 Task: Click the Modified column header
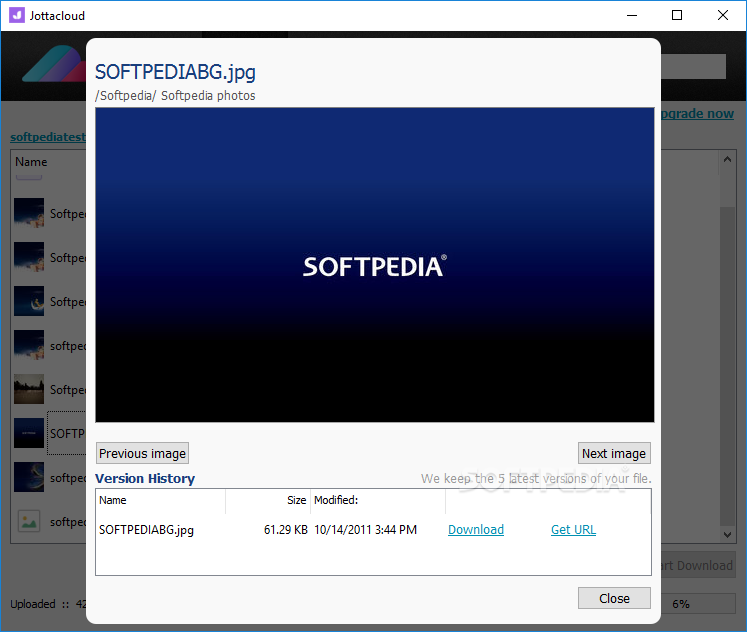(x=378, y=500)
